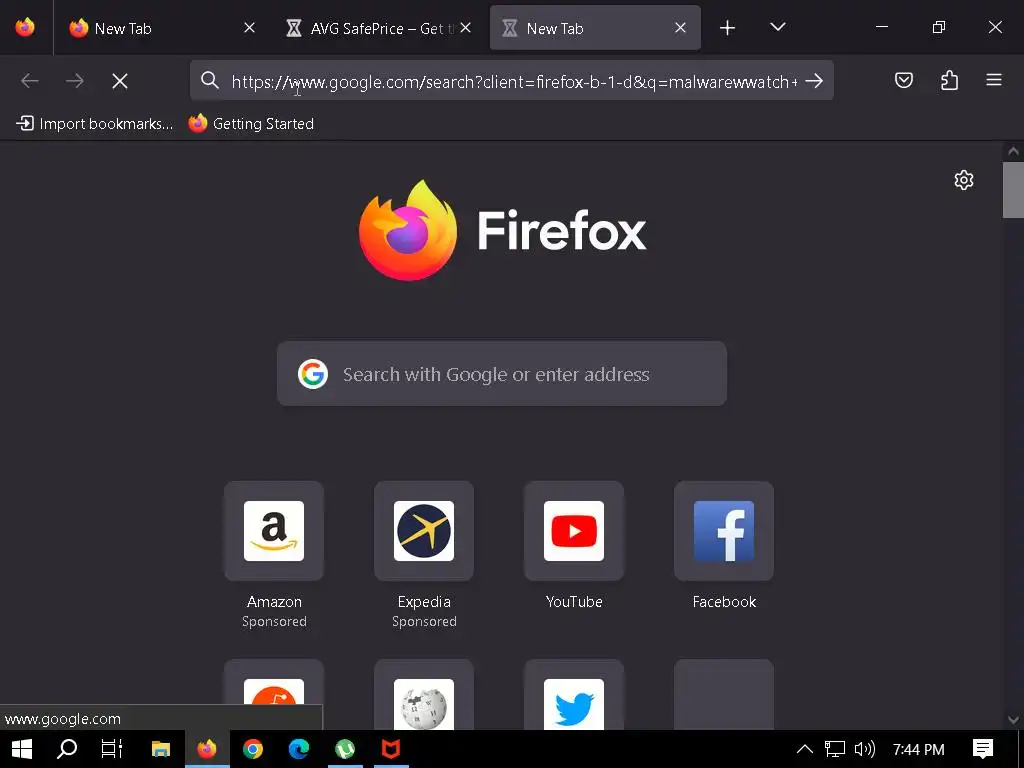
Task: Open Task View on taskbar
Action: [112, 749]
